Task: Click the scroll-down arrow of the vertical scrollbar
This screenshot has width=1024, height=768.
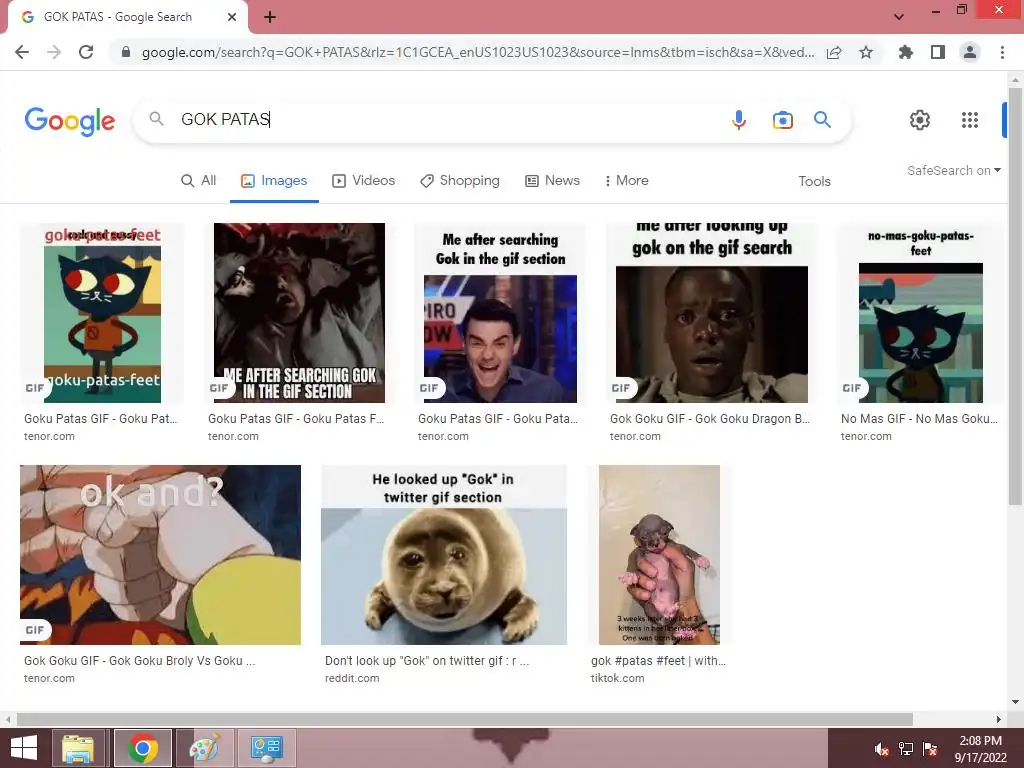Action: (x=1015, y=702)
